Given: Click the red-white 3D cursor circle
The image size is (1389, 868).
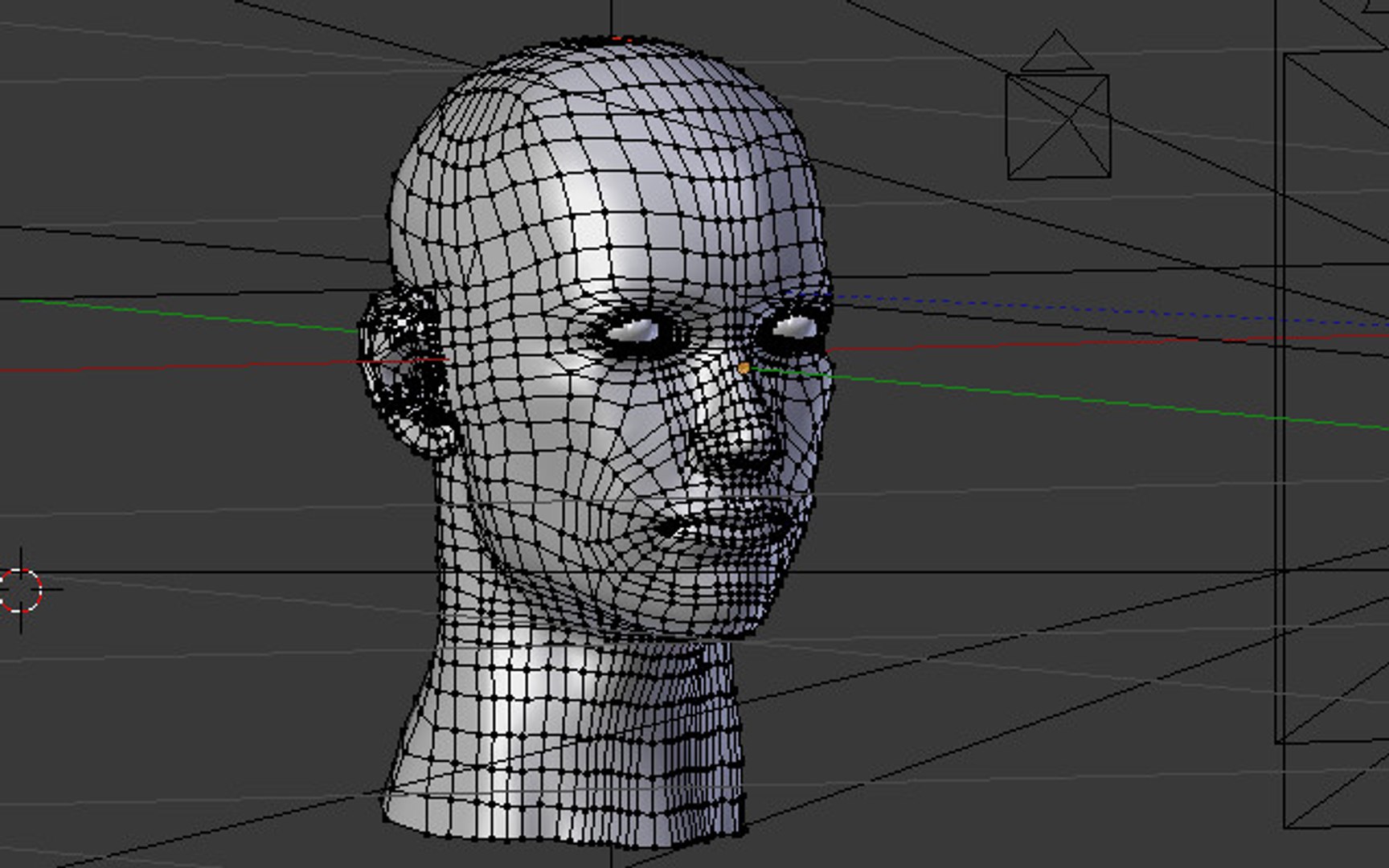Looking at the screenshot, I should [20, 590].
